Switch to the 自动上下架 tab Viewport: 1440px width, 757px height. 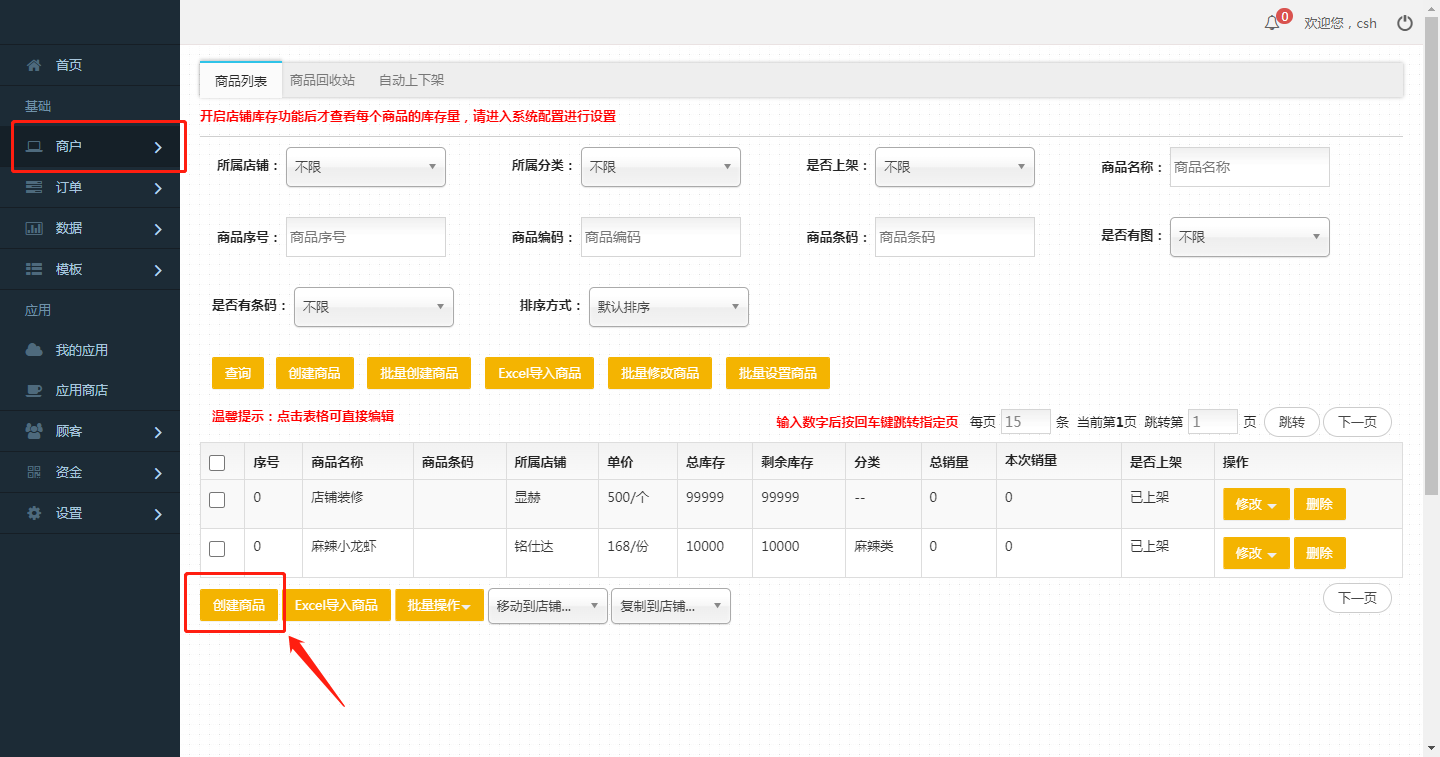[411, 80]
